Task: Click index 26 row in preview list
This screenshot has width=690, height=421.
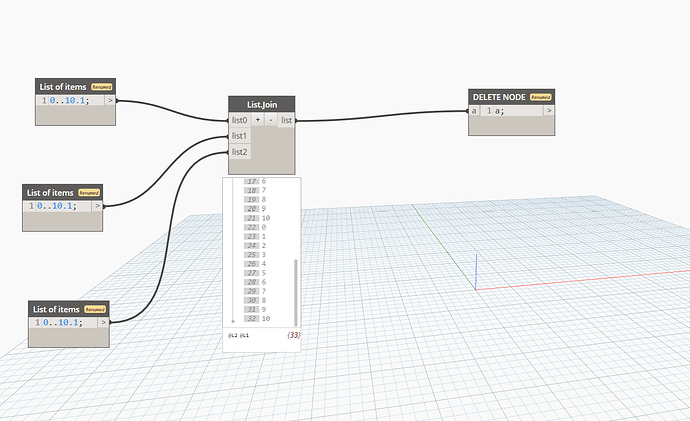Action: click(x=255, y=264)
